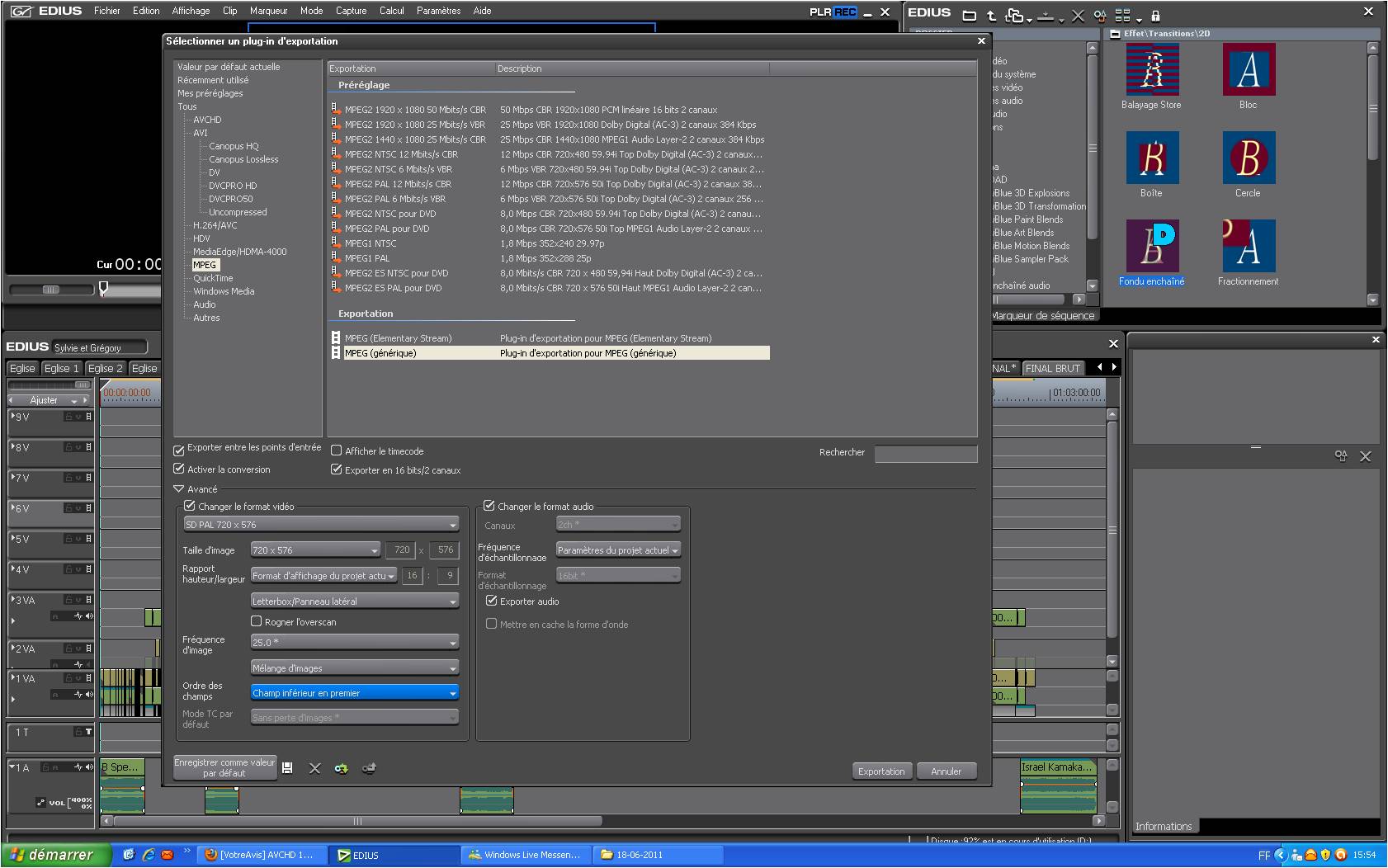
Task: Click the folder icon in effect palette toolbar
Action: click(x=970, y=16)
